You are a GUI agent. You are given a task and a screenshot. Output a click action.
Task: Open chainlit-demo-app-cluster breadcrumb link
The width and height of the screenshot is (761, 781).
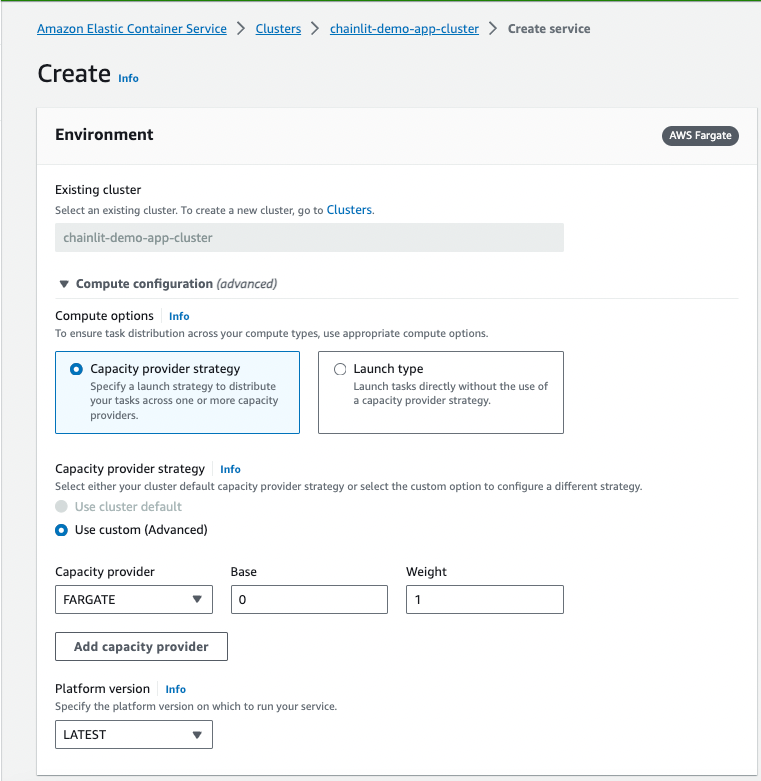click(404, 29)
